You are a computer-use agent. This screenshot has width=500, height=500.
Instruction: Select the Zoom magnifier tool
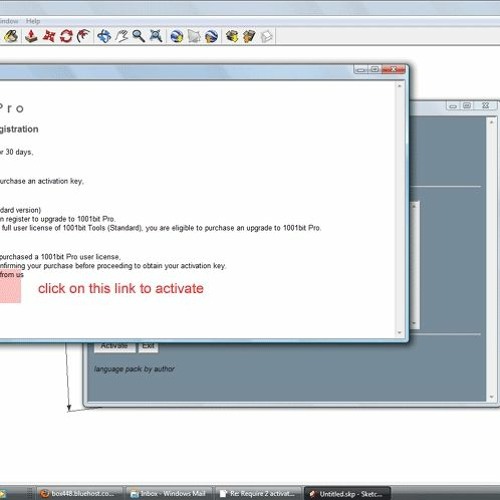pos(139,36)
